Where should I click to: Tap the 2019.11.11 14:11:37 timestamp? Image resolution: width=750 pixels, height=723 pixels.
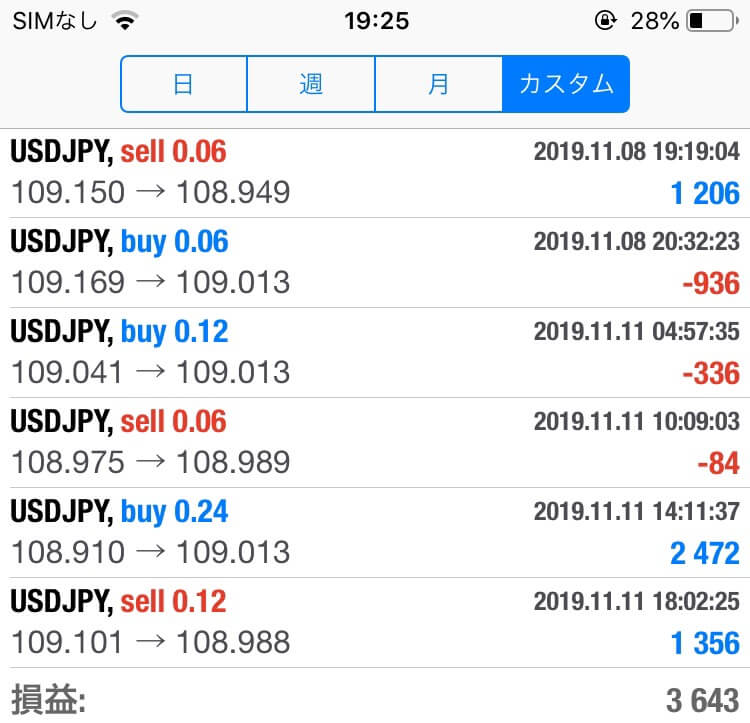pos(637,511)
